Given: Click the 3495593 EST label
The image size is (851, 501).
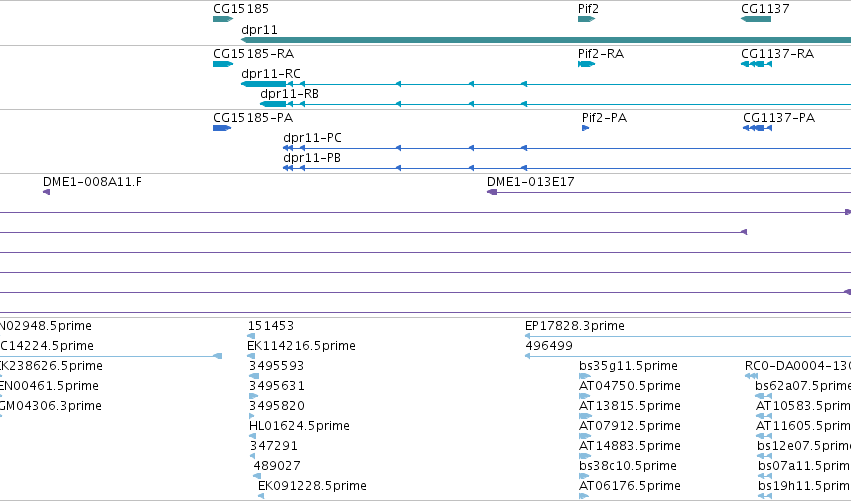Looking at the screenshot, I should tap(276, 366).
